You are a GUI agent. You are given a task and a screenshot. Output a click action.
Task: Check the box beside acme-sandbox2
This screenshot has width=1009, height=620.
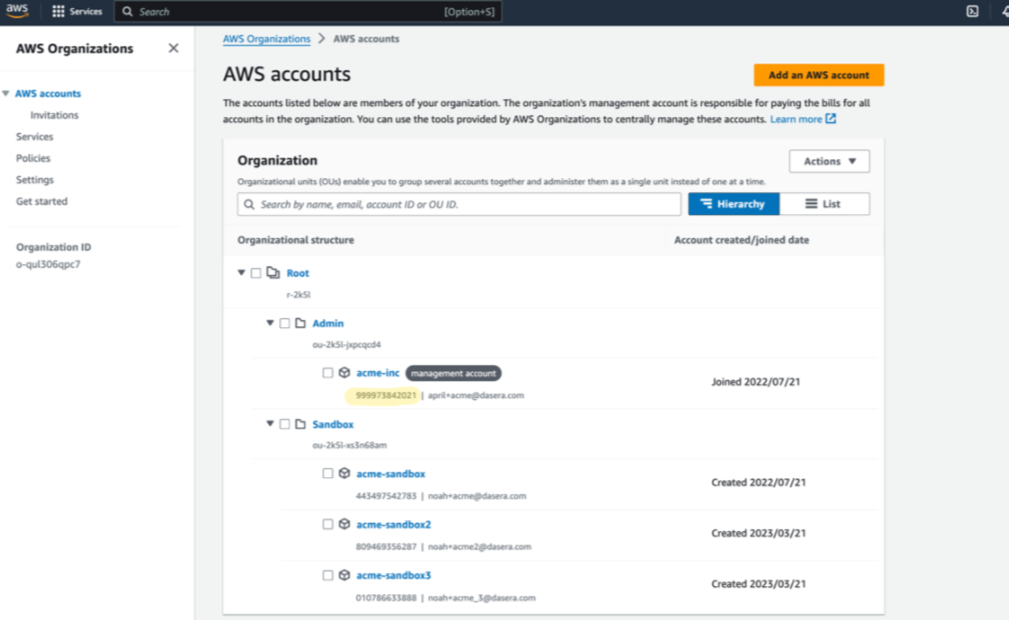329,524
